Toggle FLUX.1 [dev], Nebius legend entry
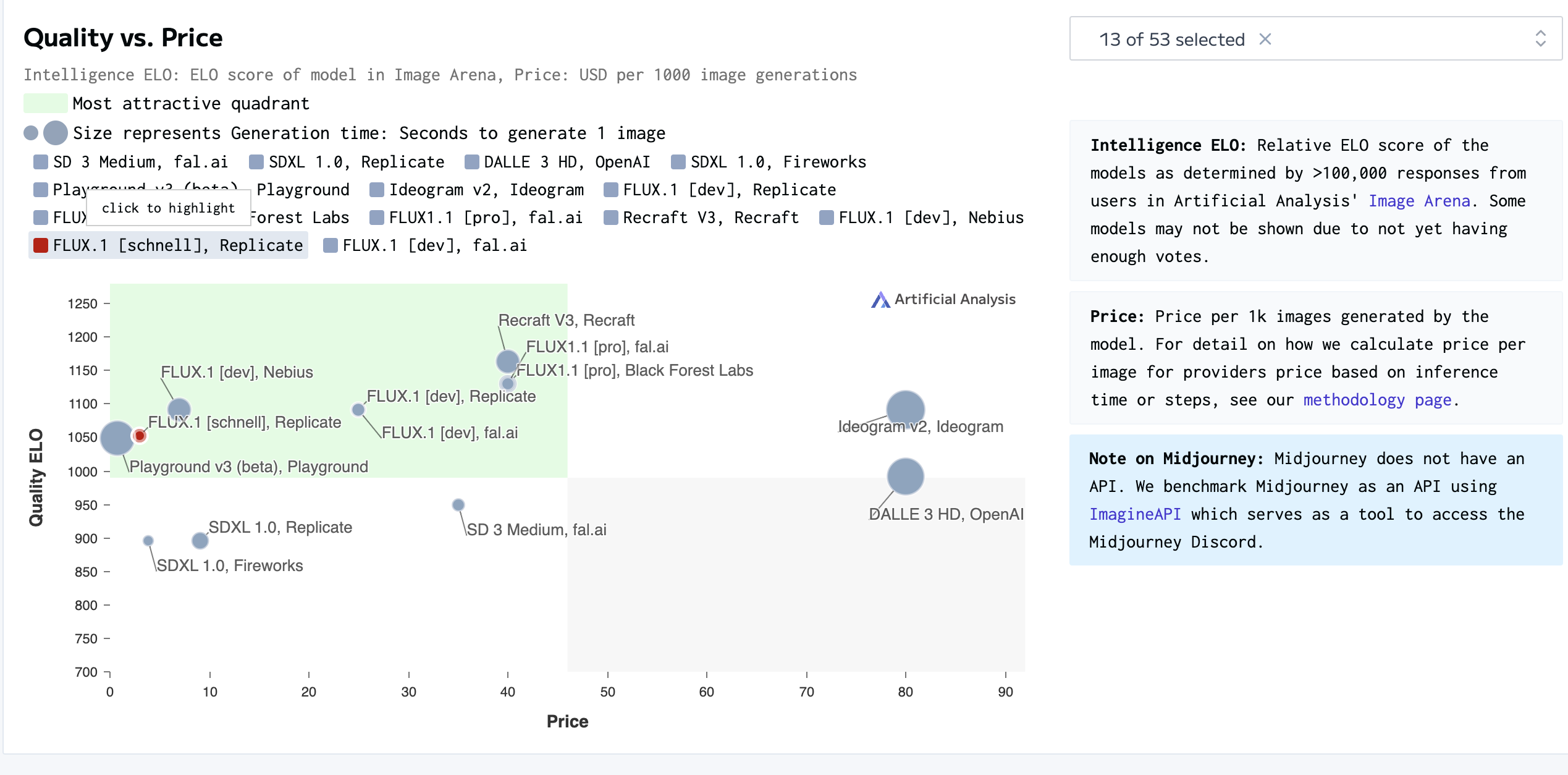Screen dimensions: 1568x775 pos(921,218)
